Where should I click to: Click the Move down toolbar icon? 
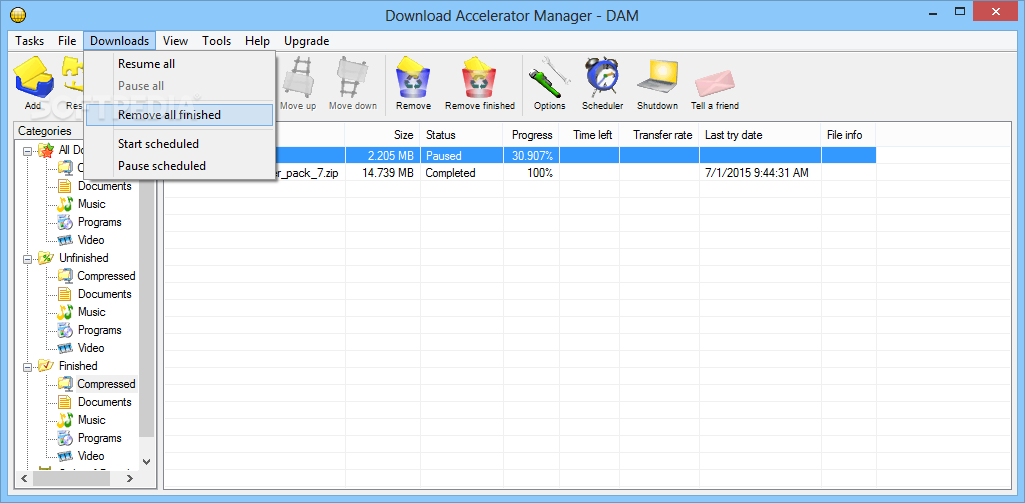[352, 78]
